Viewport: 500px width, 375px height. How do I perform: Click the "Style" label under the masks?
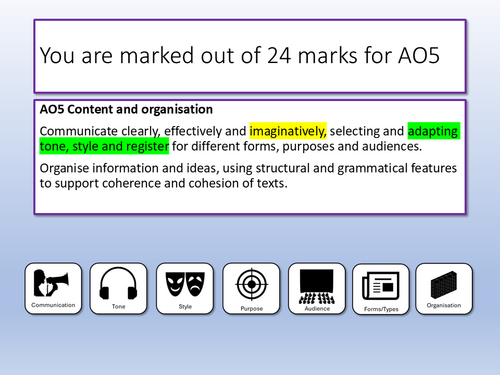coord(185,306)
